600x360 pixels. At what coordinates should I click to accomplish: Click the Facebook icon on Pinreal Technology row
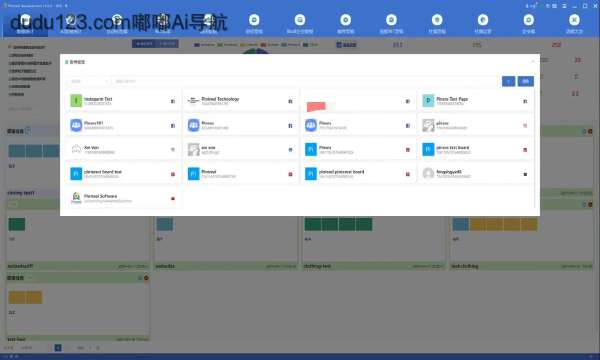click(290, 101)
